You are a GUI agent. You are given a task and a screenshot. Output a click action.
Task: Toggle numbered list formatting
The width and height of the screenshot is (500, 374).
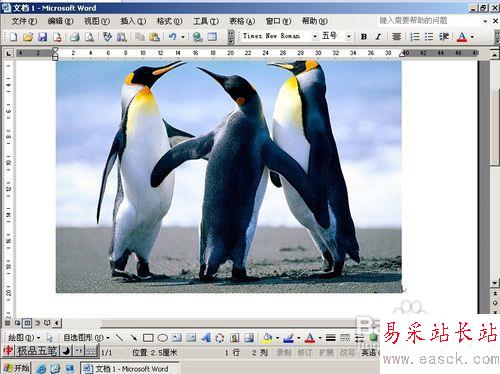point(415,37)
